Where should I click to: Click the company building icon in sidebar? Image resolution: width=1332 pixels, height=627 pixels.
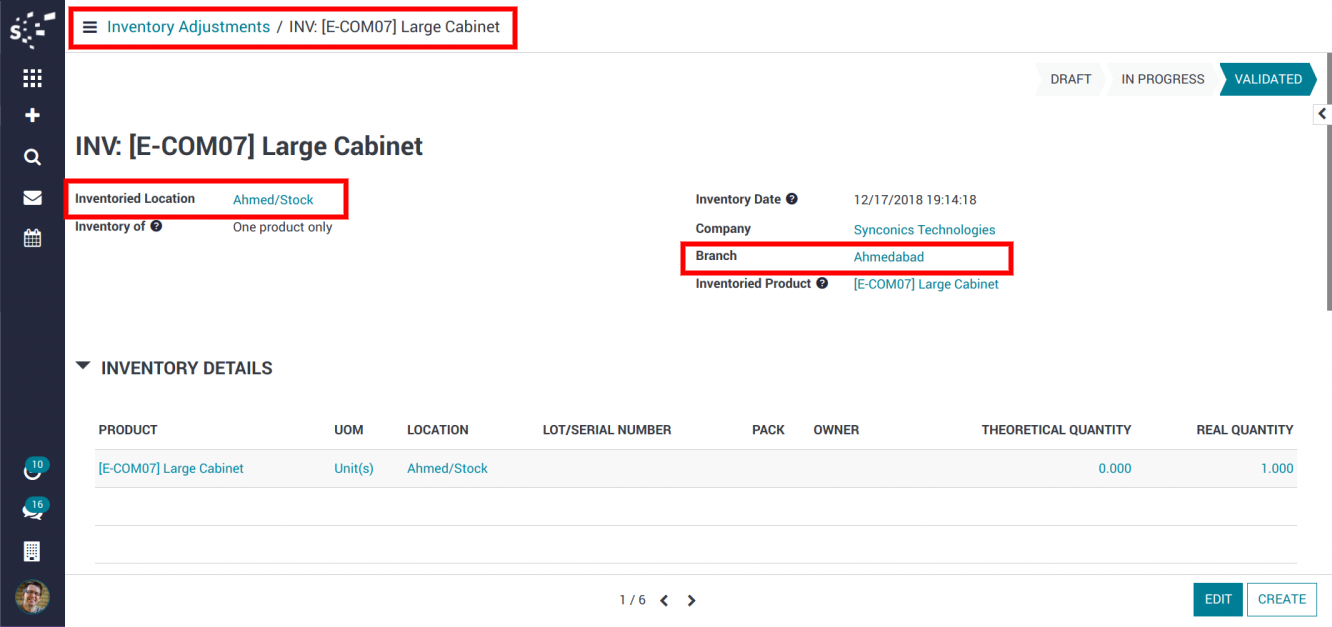pos(32,551)
